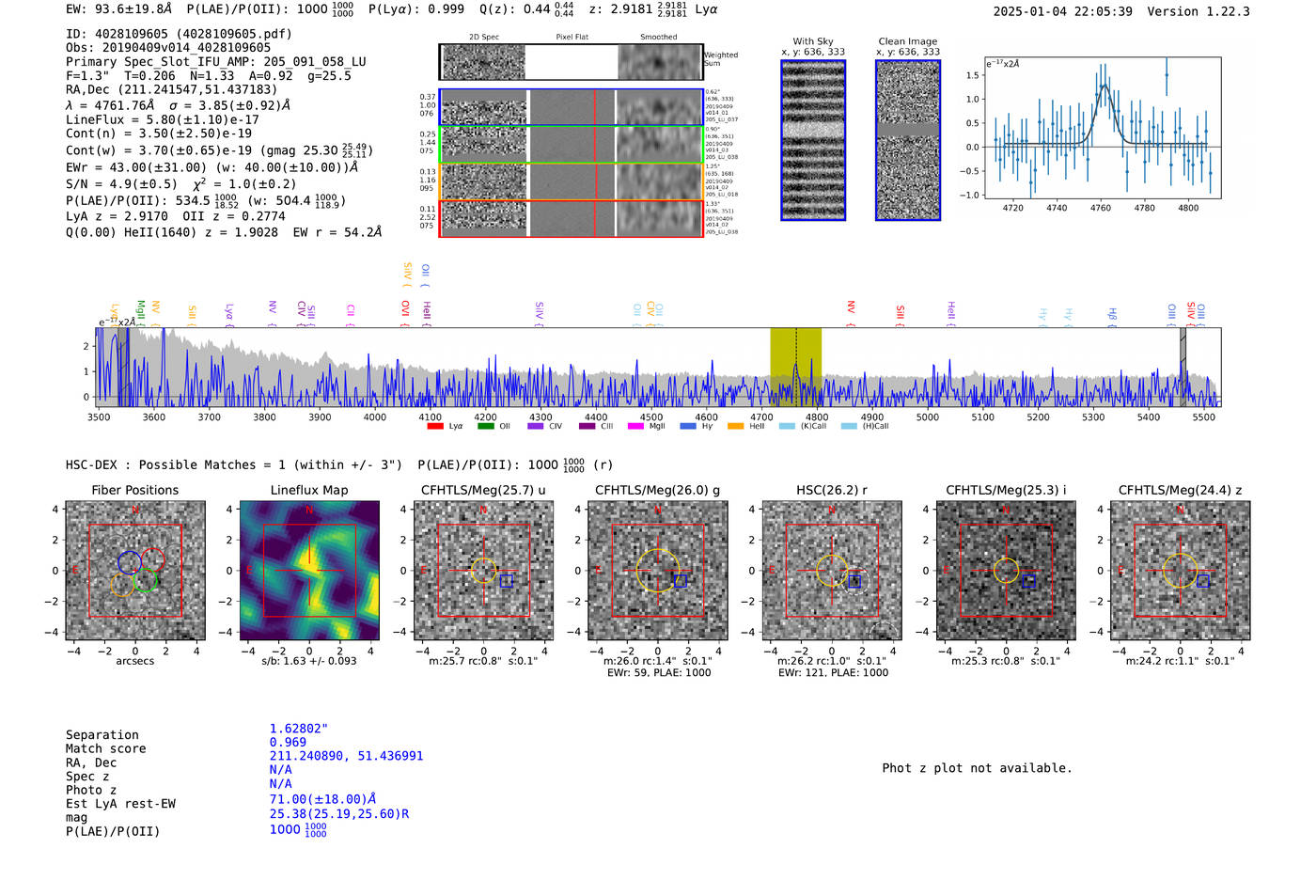
Task: Click the orange fiber circle in Fiber Positions
Action: (x=122, y=584)
